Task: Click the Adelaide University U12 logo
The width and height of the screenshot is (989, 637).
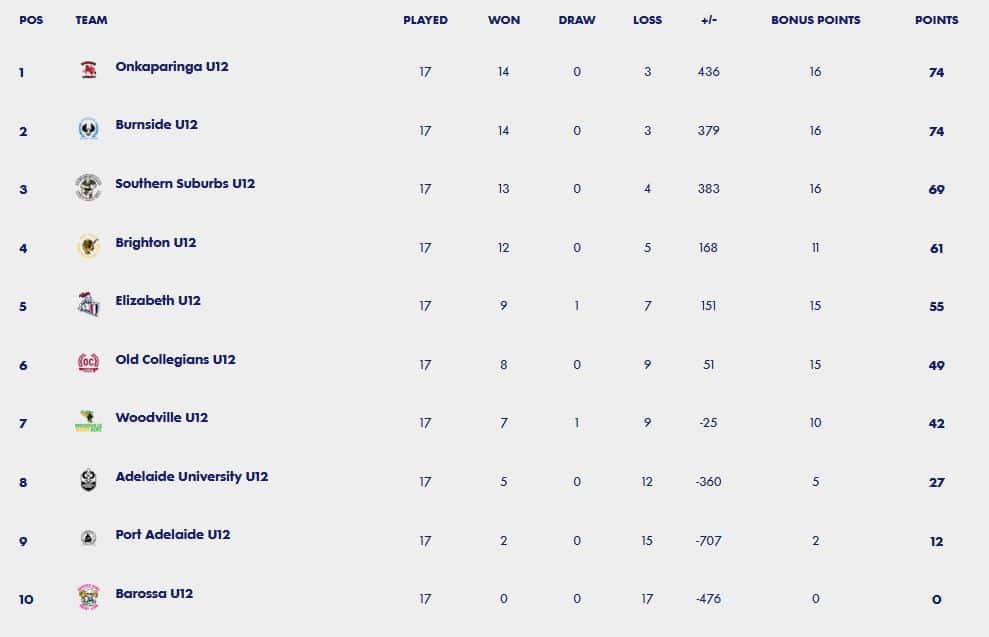Action: [x=88, y=480]
